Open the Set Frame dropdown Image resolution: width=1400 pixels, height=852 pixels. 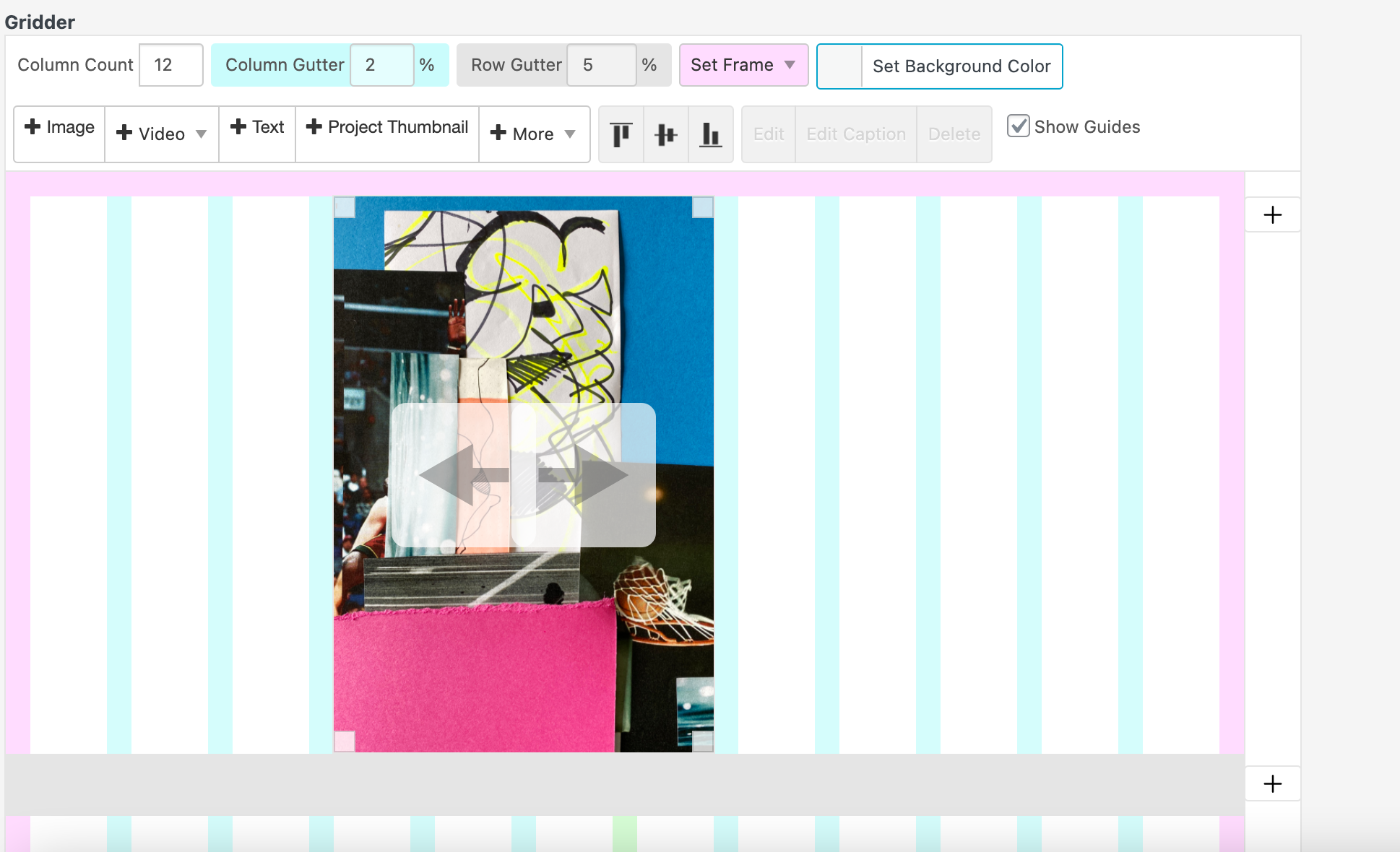coord(743,65)
